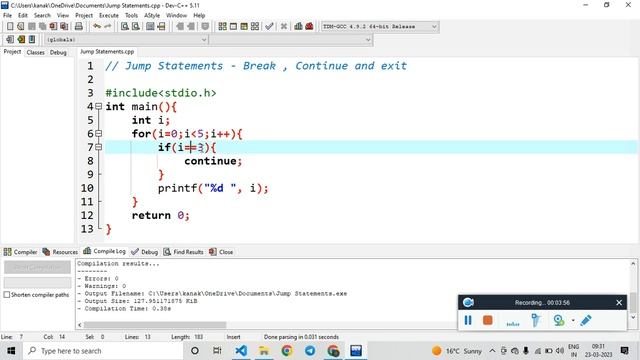Click the Compile icon with four squares
The width and height of the screenshot is (640, 360).
222,27
